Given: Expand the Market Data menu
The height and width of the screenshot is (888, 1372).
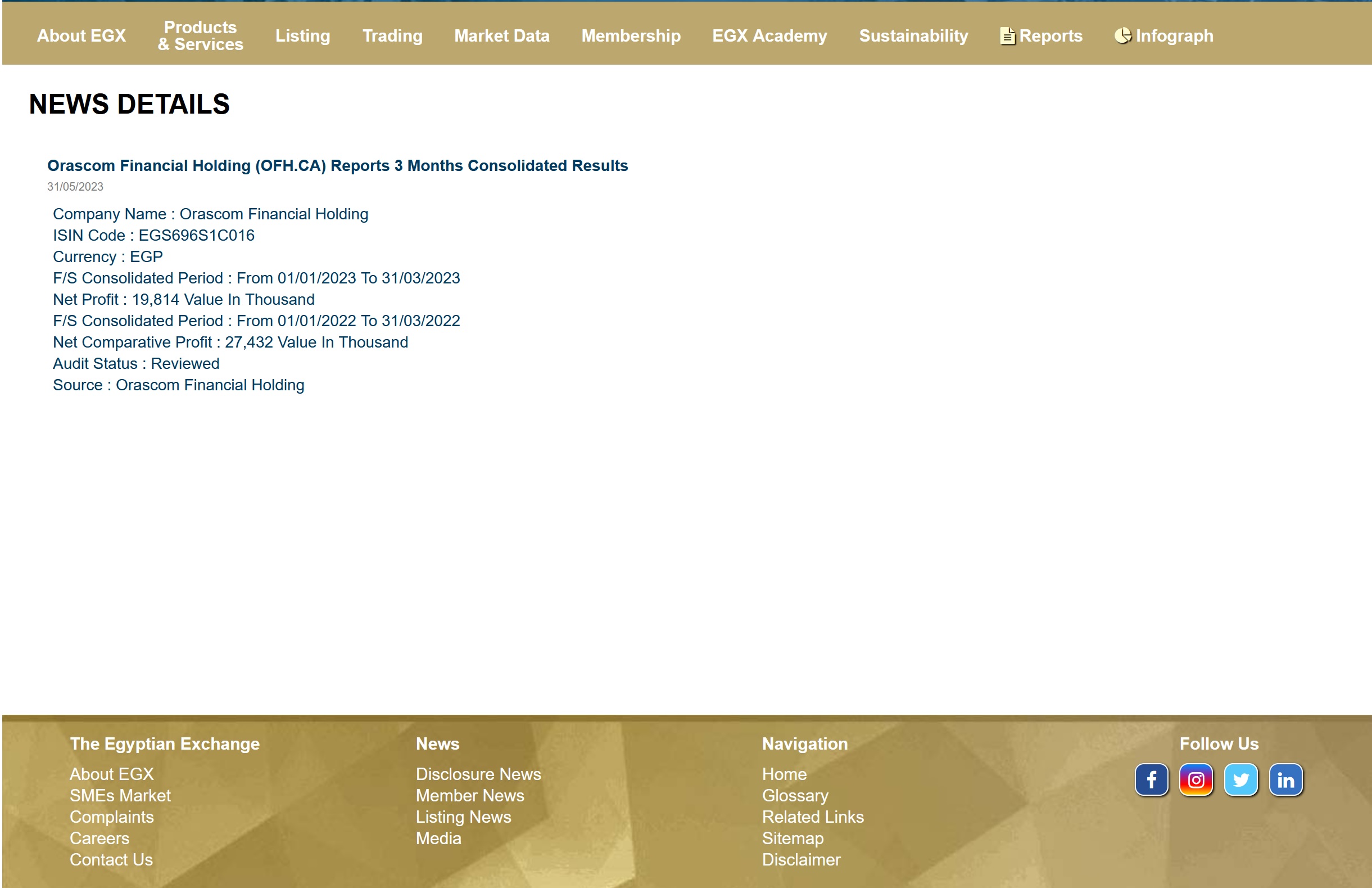Looking at the screenshot, I should pos(501,36).
